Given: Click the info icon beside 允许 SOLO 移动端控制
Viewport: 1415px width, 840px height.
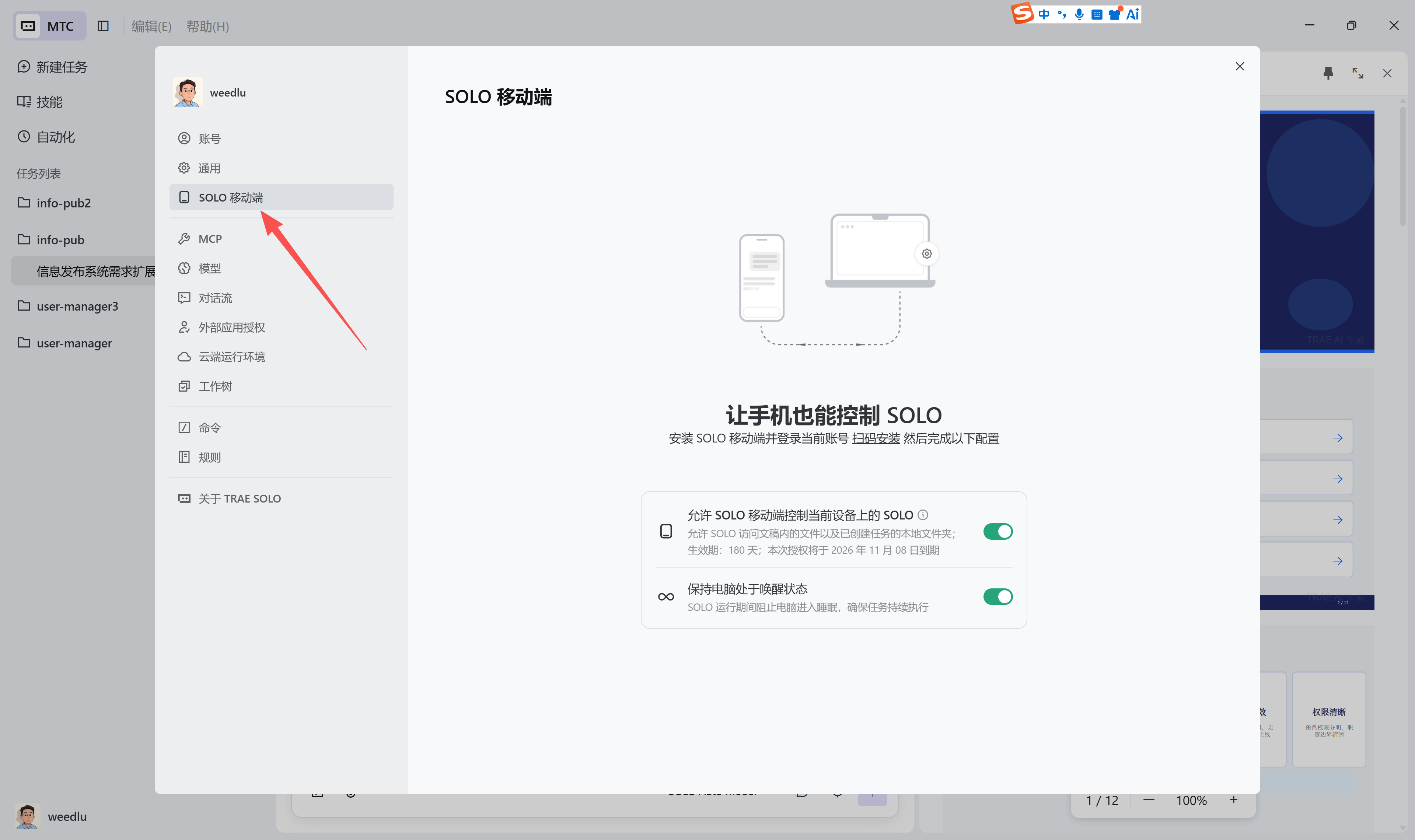Looking at the screenshot, I should tap(923, 515).
